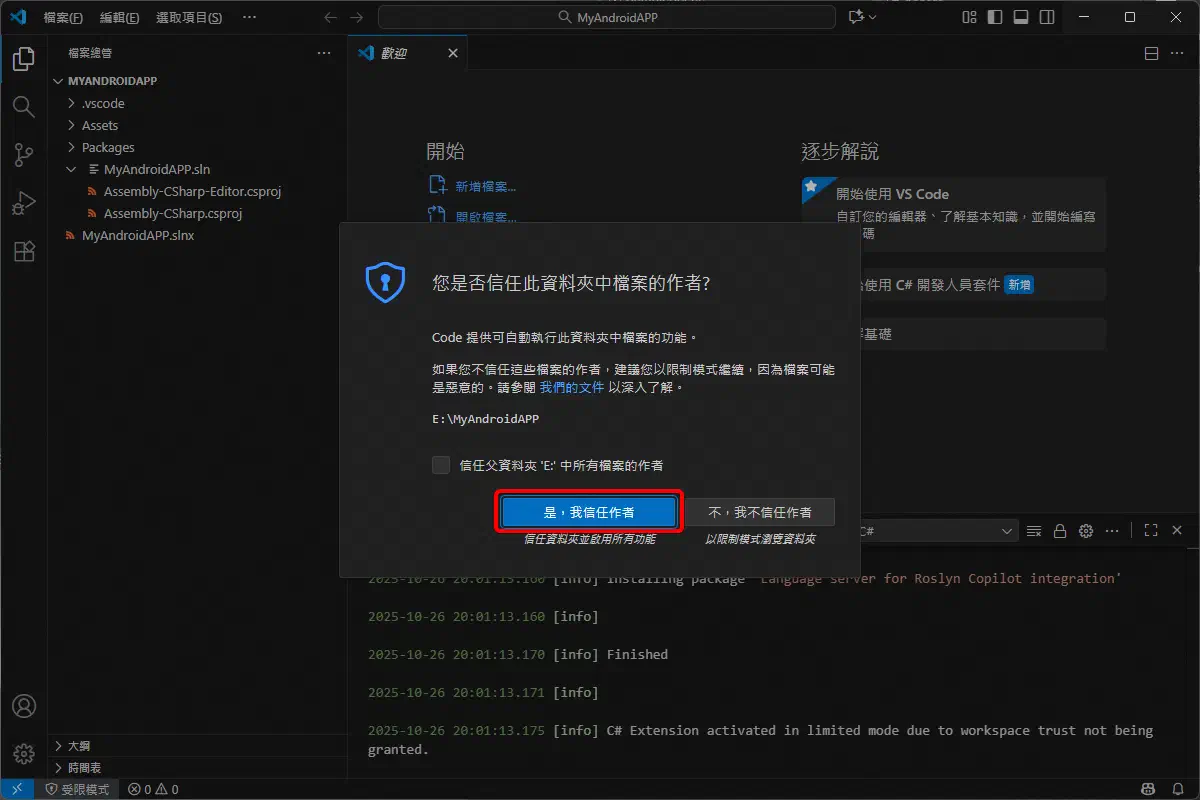Toggle the primary sidebar visibility
The width and height of the screenshot is (1200, 800).
coord(994,17)
